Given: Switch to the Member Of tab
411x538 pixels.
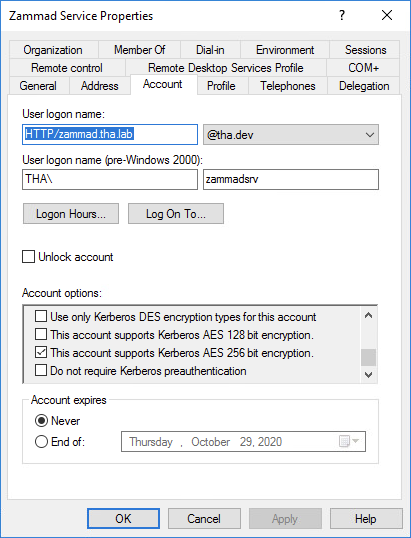Looking at the screenshot, I should pyautogui.click(x=140, y=50).
